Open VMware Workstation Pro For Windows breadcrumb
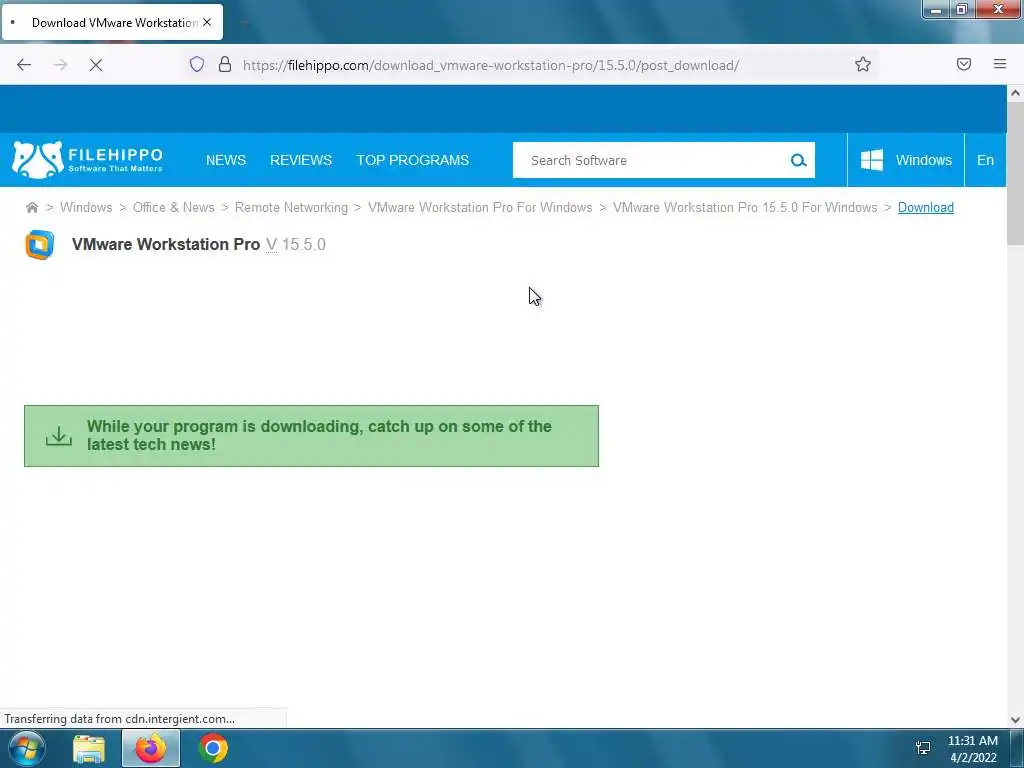The width and height of the screenshot is (1024, 768). tap(480, 208)
